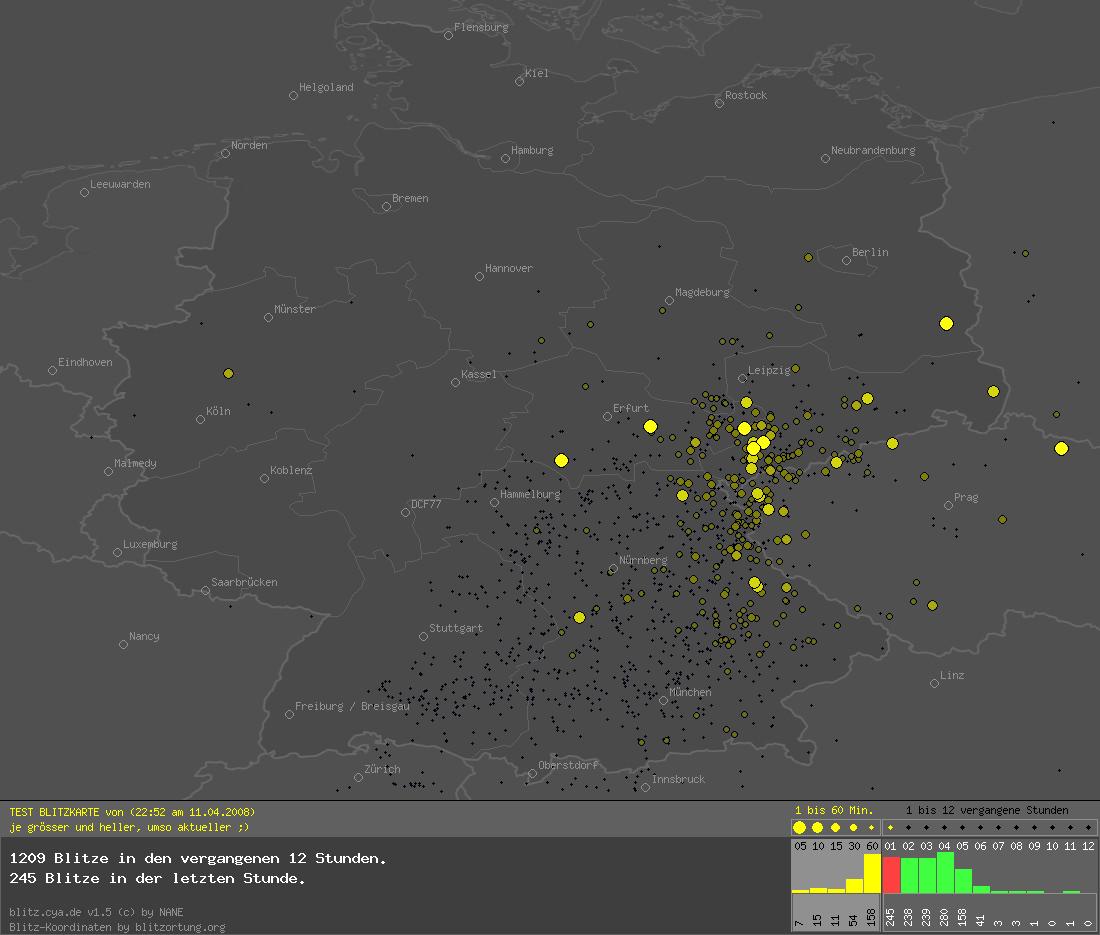
Task: Click the yellow 30-minute histogram bar
Action: [x=853, y=885]
